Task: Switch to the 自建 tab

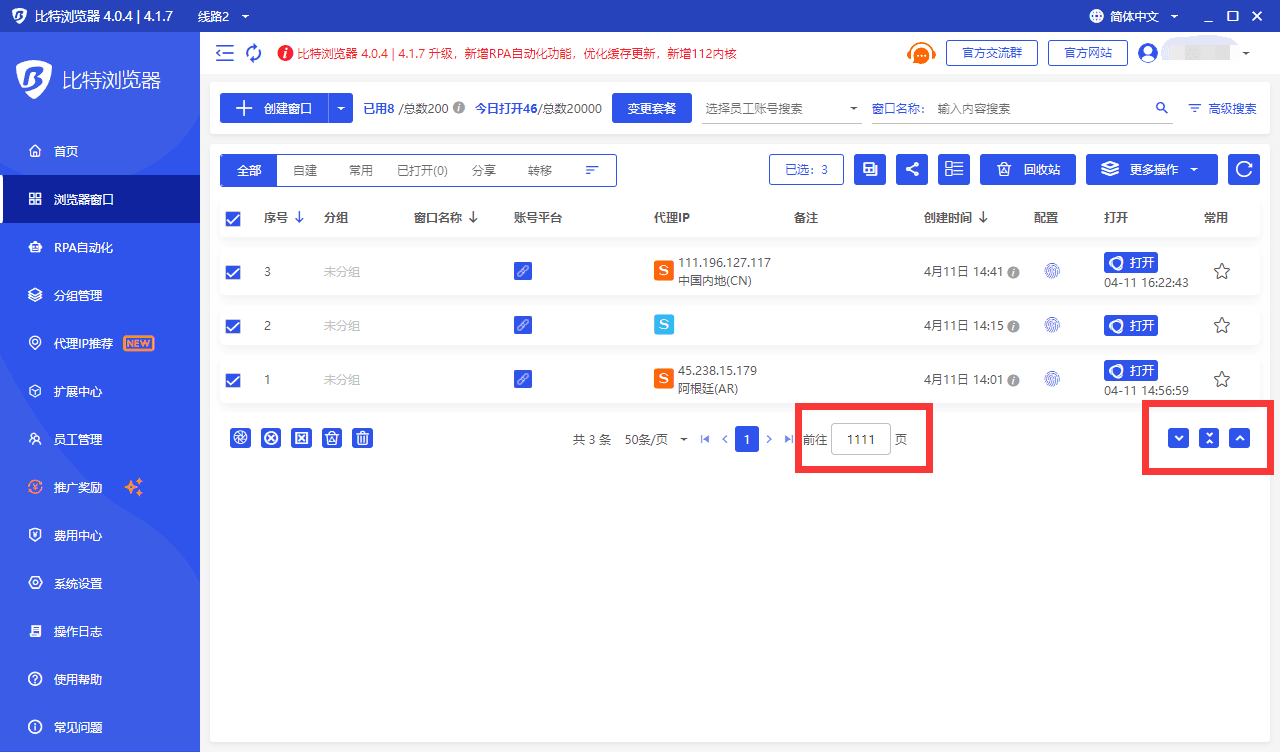Action: tap(305, 171)
